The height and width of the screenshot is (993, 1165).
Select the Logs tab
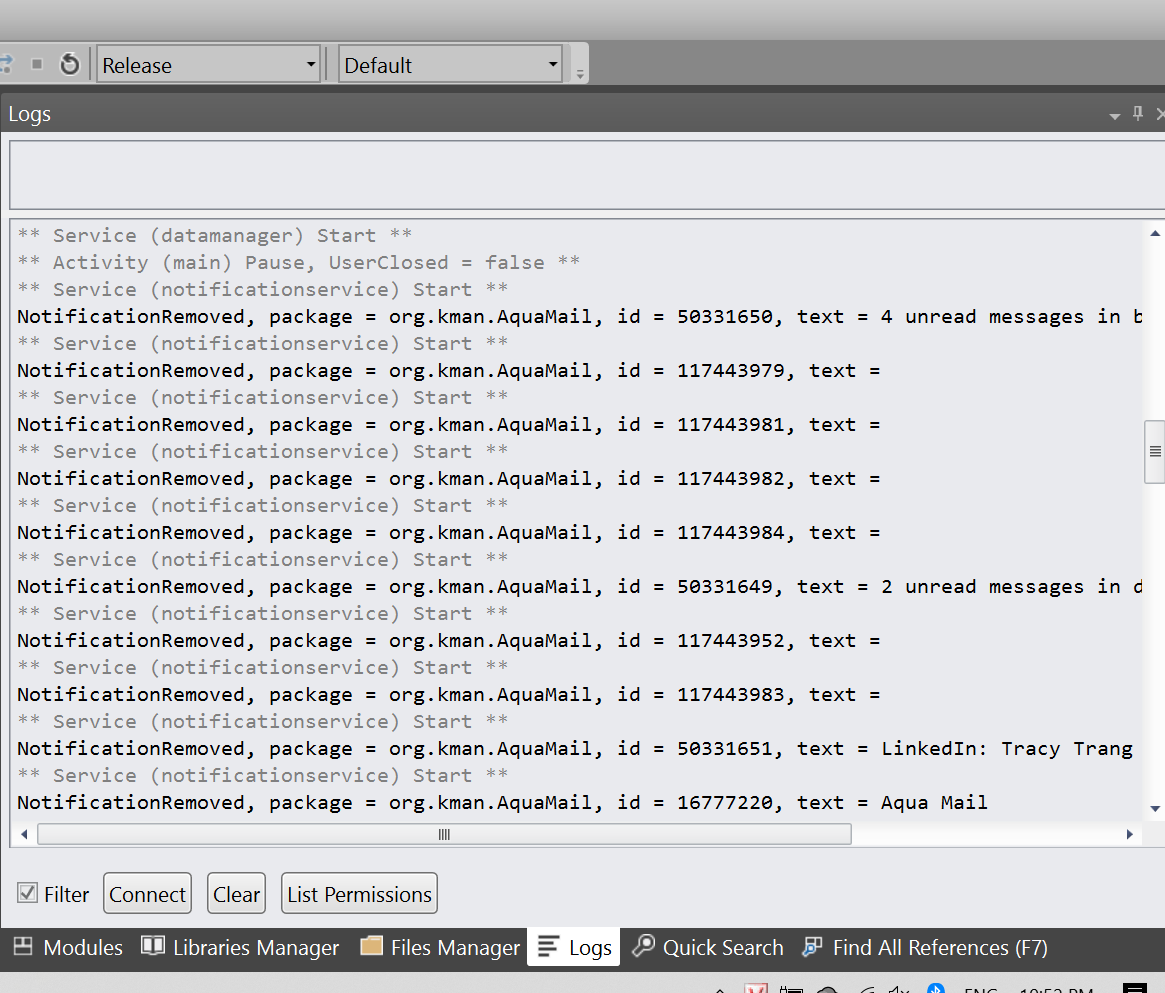[574, 947]
